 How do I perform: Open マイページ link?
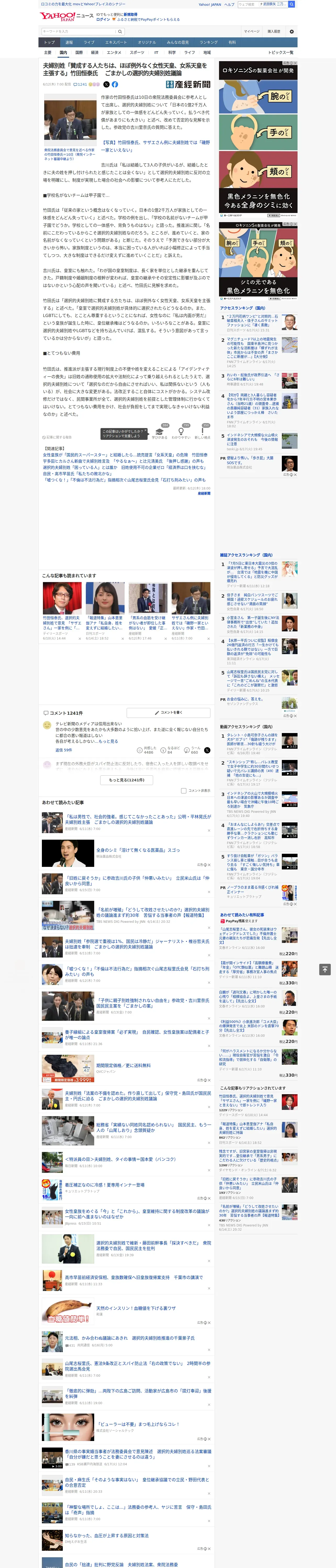[251, 32]
